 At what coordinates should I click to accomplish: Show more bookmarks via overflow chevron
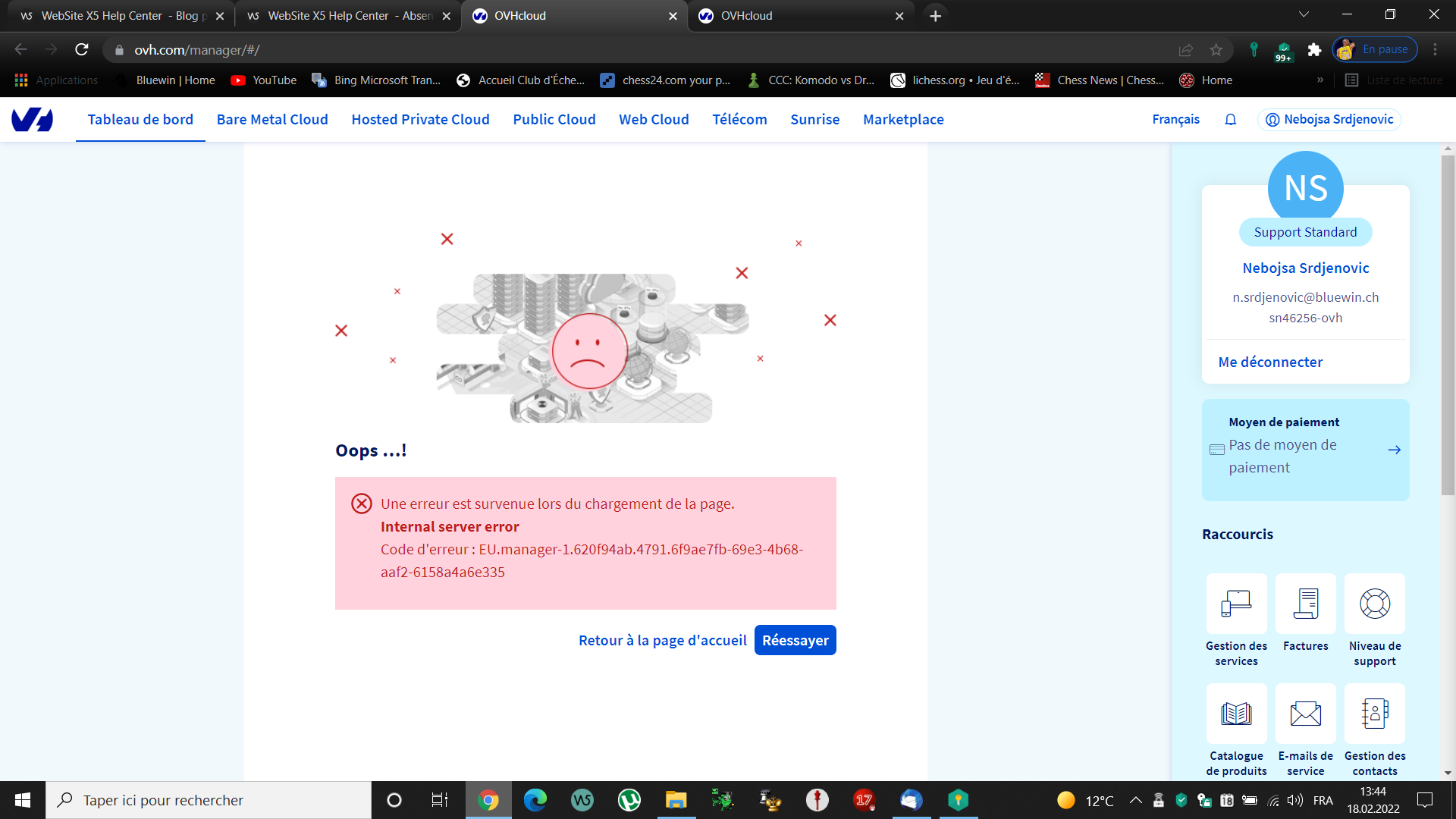click(x=1320, y=80)
